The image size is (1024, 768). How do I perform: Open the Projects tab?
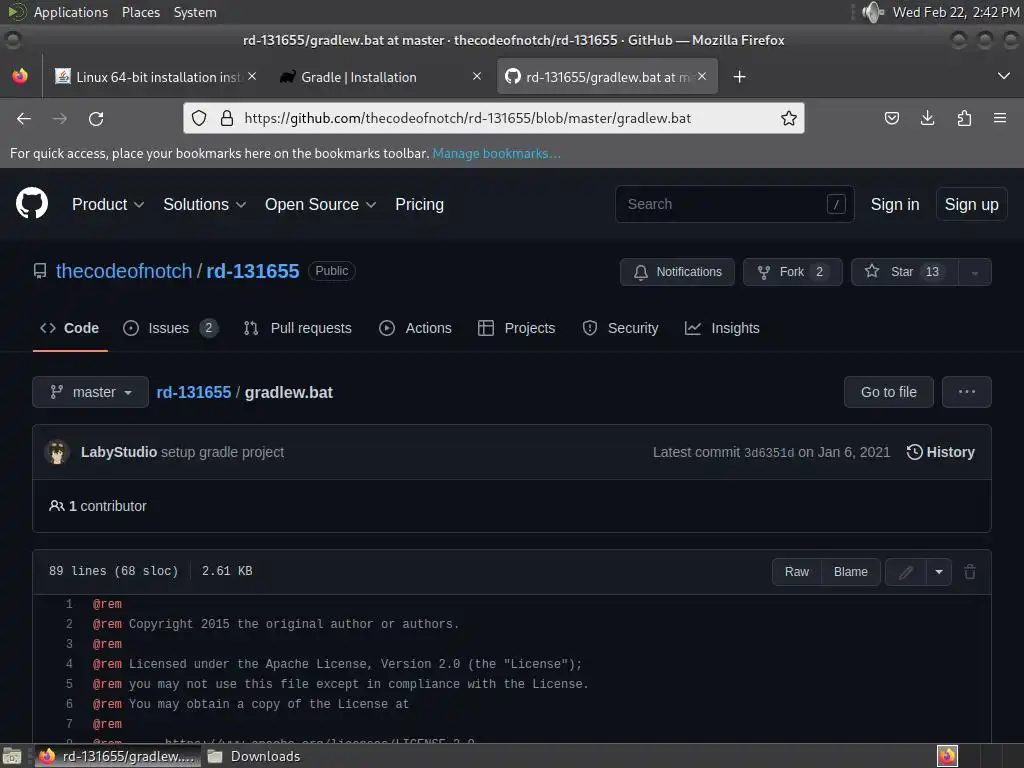coord(517,328)
